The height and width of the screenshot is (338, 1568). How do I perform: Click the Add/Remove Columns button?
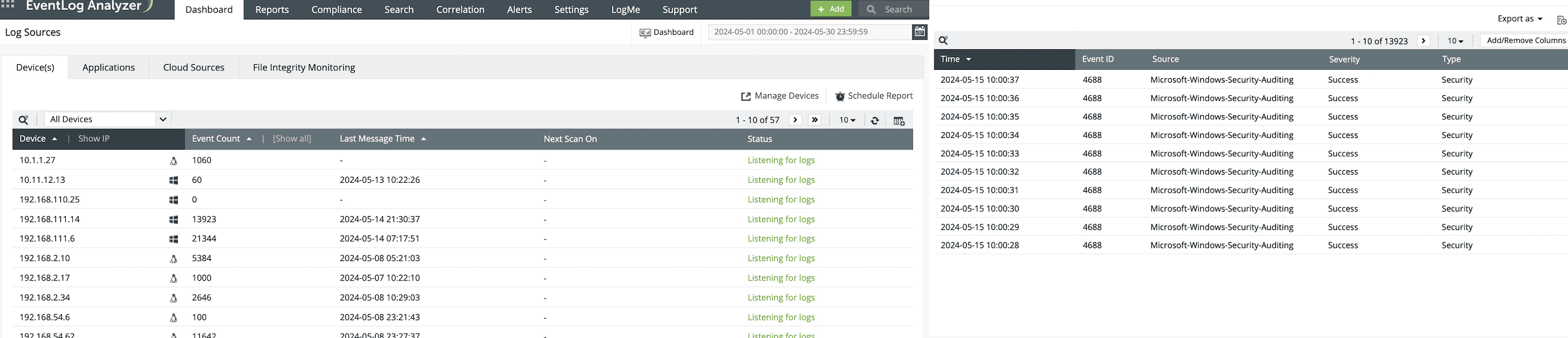click(x=1525, y=40)
